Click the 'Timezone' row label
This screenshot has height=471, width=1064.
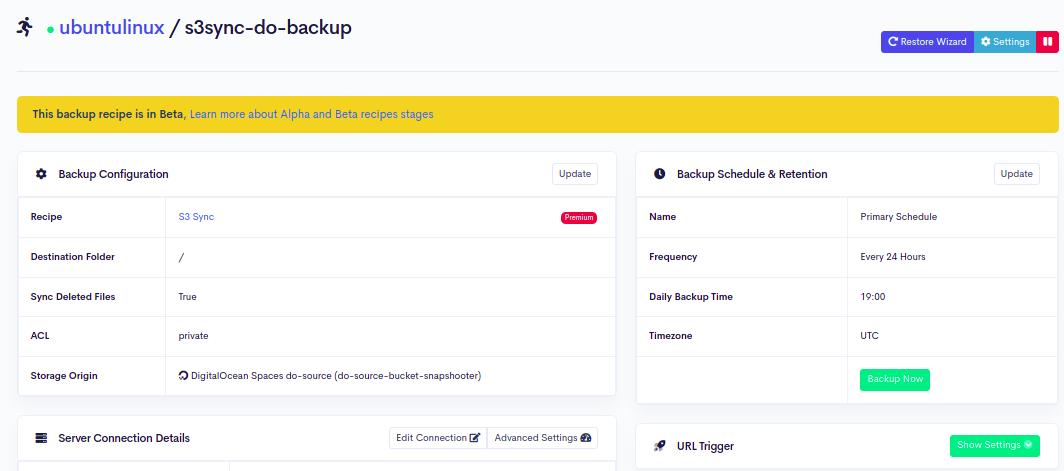[x=671, y=336]
